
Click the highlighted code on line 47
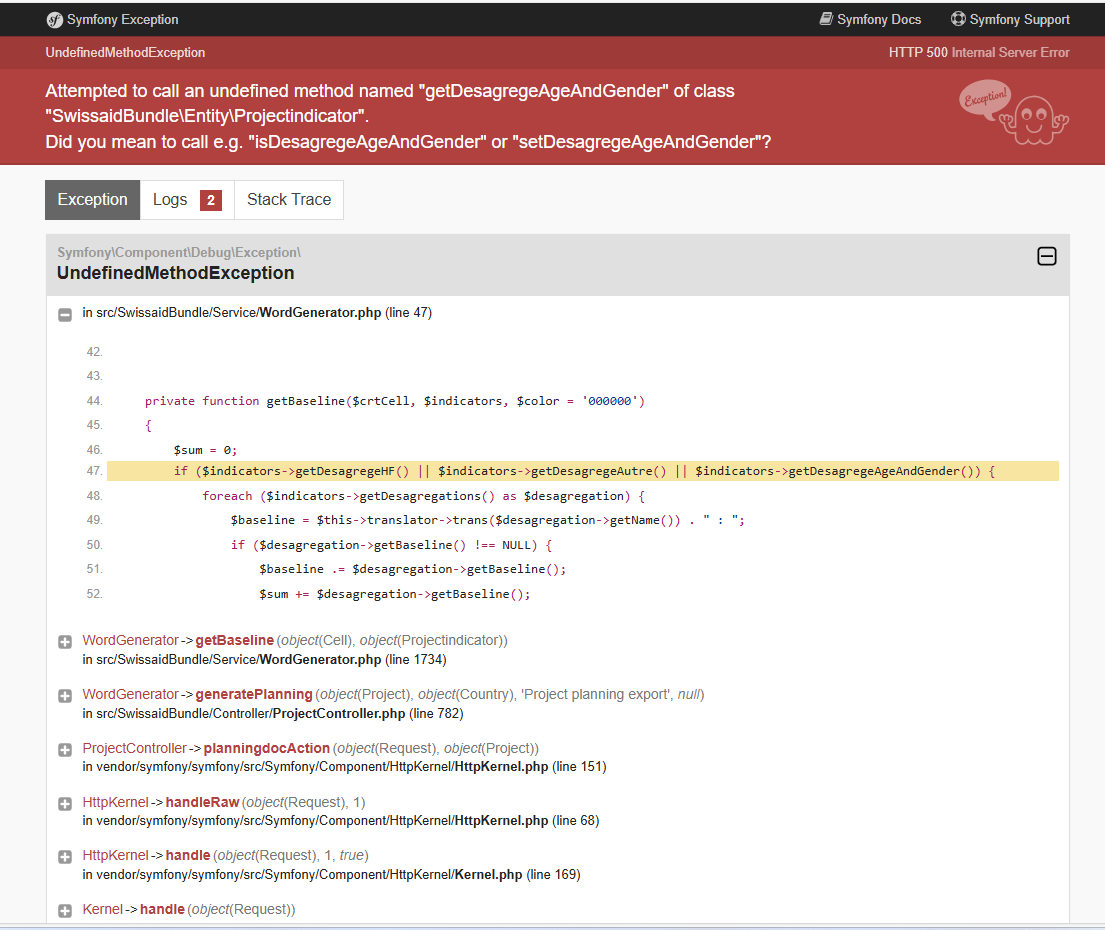click(584, 471)
